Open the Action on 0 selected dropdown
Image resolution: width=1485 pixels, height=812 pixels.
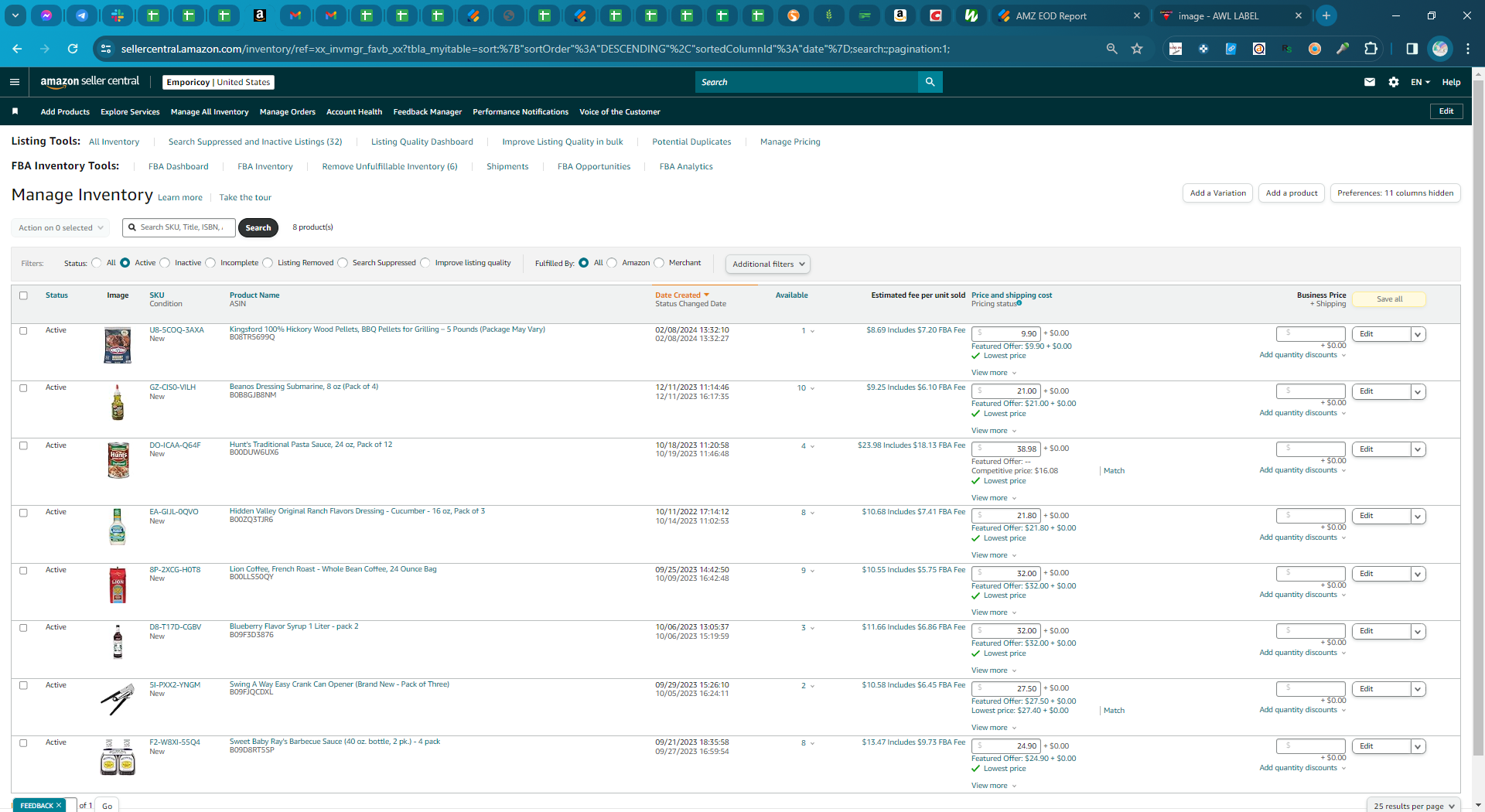click(60, 227)
